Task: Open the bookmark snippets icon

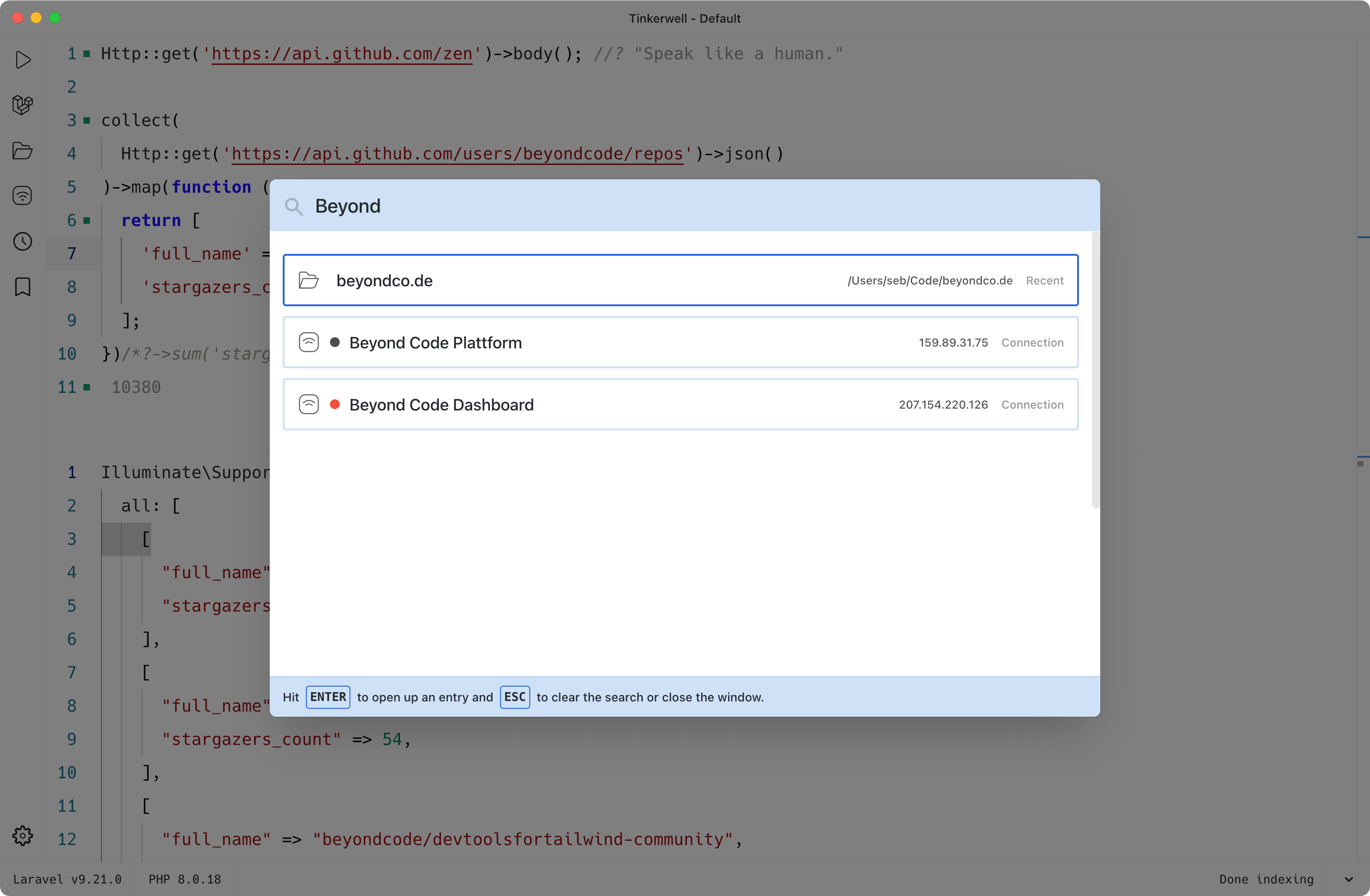Action: click(x=22, y=287)
